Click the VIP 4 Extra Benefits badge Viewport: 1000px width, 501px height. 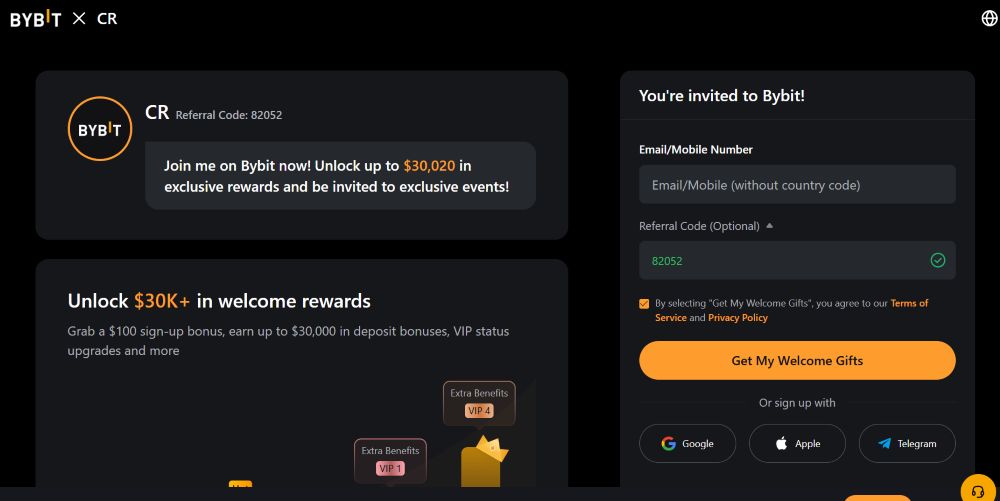[479, 403]
